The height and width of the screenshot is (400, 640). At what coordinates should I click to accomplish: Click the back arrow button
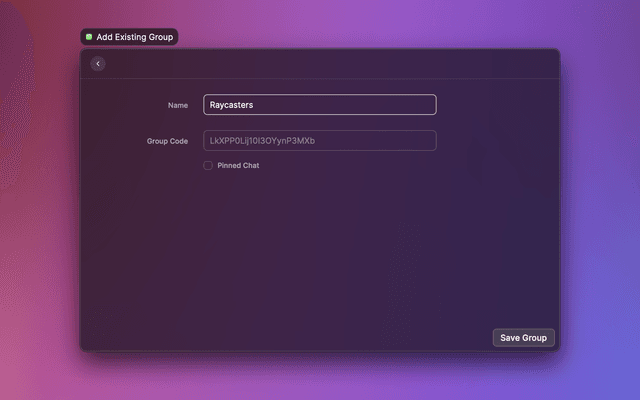(x=98, y=64)
